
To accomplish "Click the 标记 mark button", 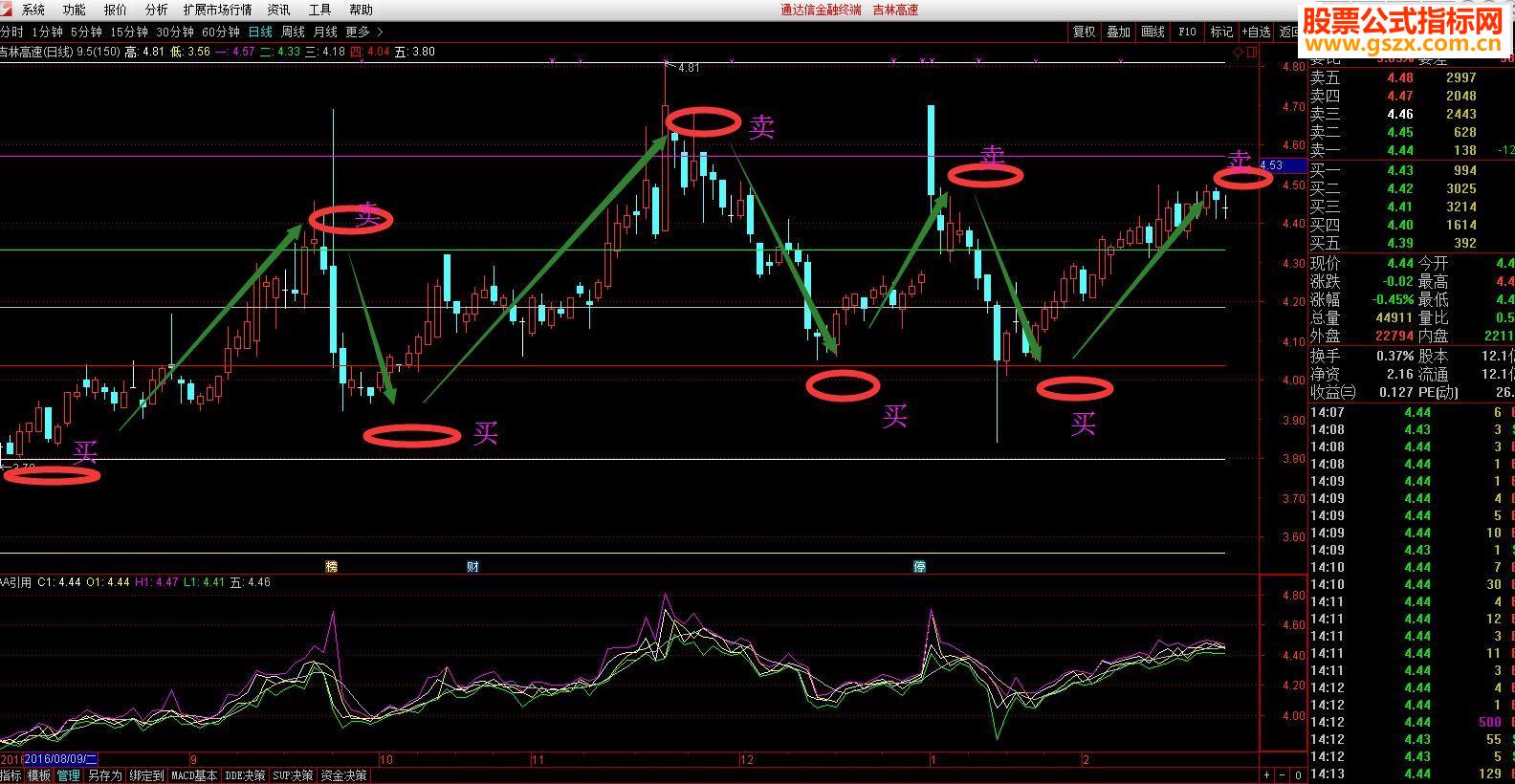I will tap(1221, 32).
